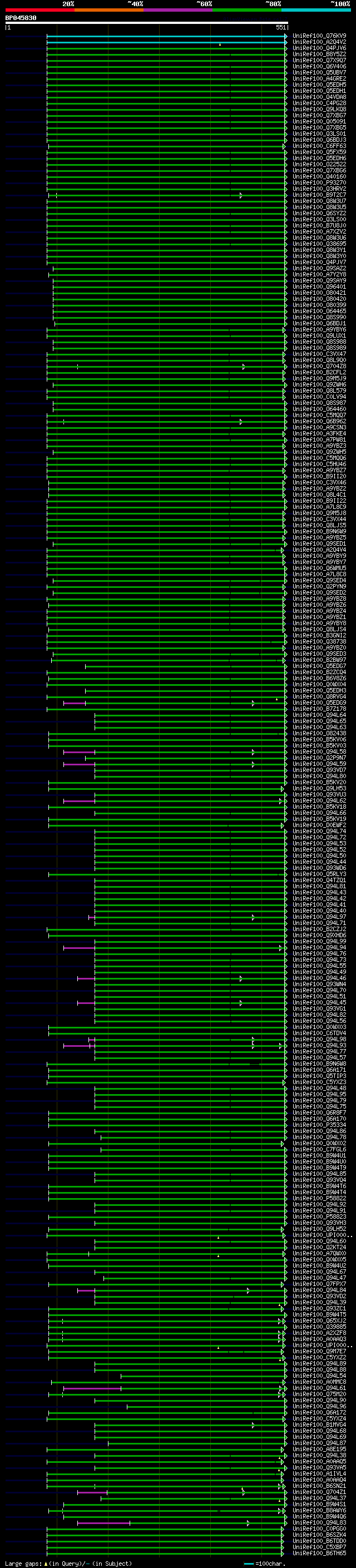Select hit label UniRef100_C6FF63

pyautogui.click(x=319, y=146)
